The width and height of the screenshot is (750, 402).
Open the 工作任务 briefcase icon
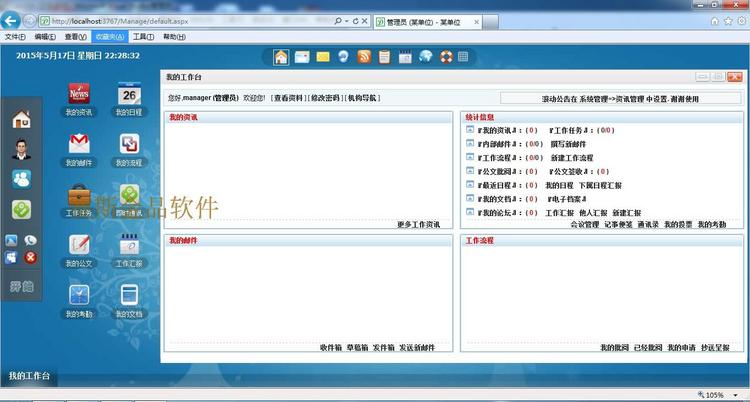[79, 195]
